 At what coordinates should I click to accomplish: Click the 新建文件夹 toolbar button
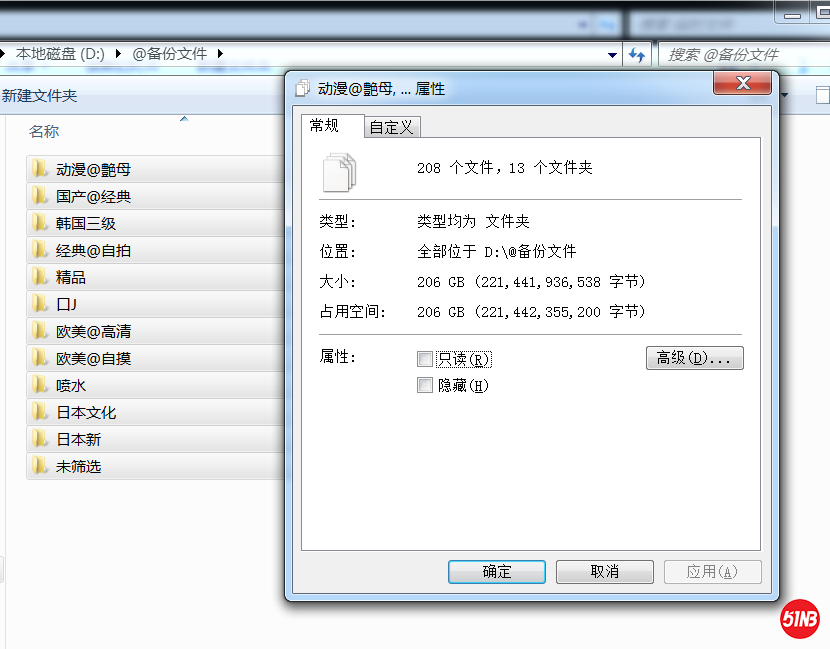pos(39,96)
